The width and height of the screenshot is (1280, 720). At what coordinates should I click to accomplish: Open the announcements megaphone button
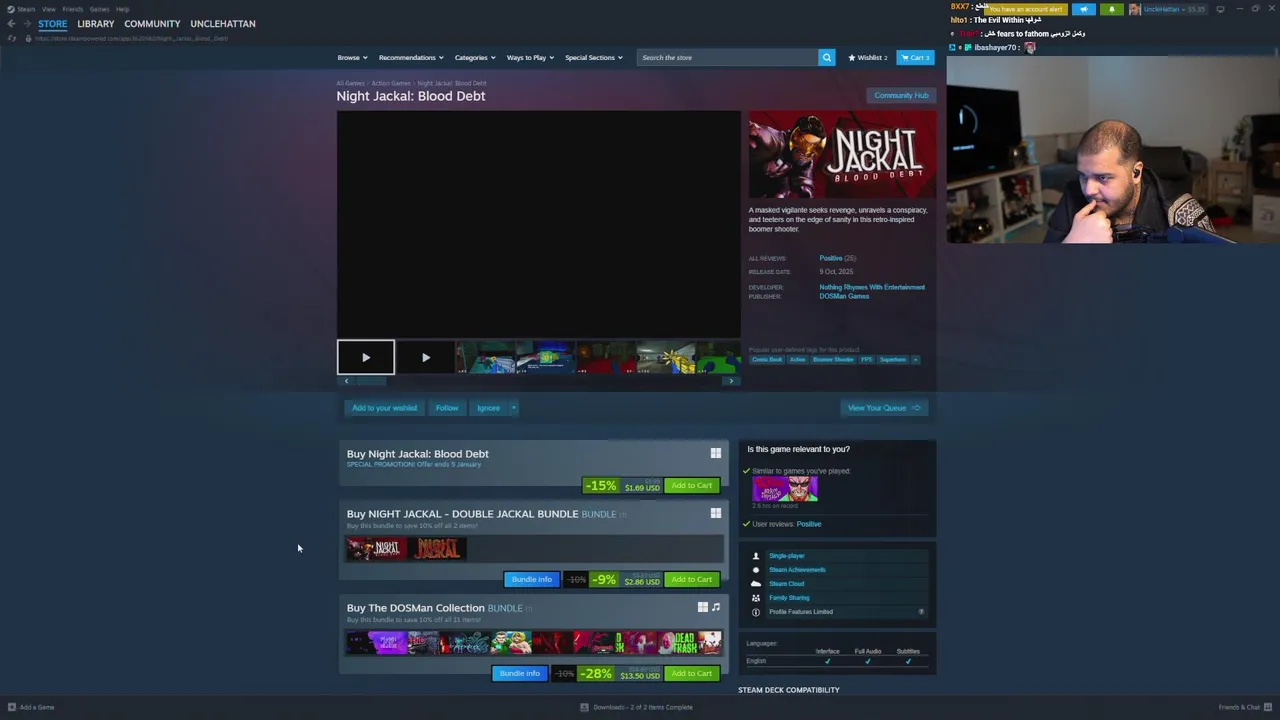[1084, 9]
